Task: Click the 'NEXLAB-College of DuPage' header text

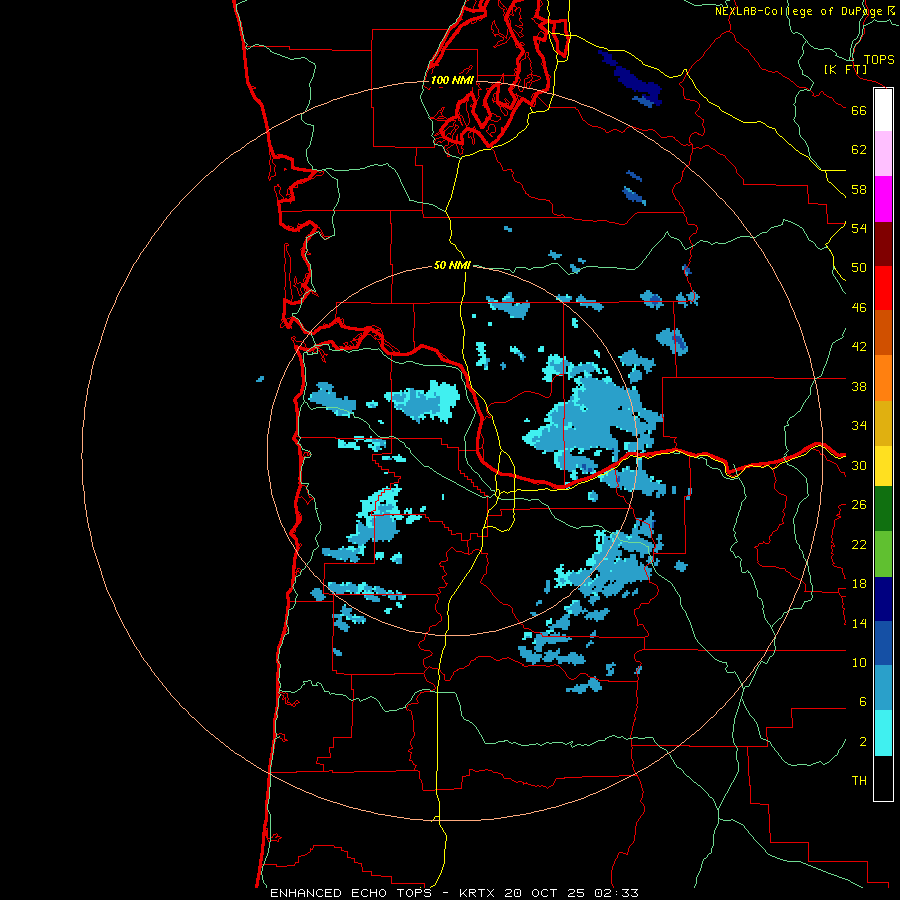Action: tap(800, 11)
